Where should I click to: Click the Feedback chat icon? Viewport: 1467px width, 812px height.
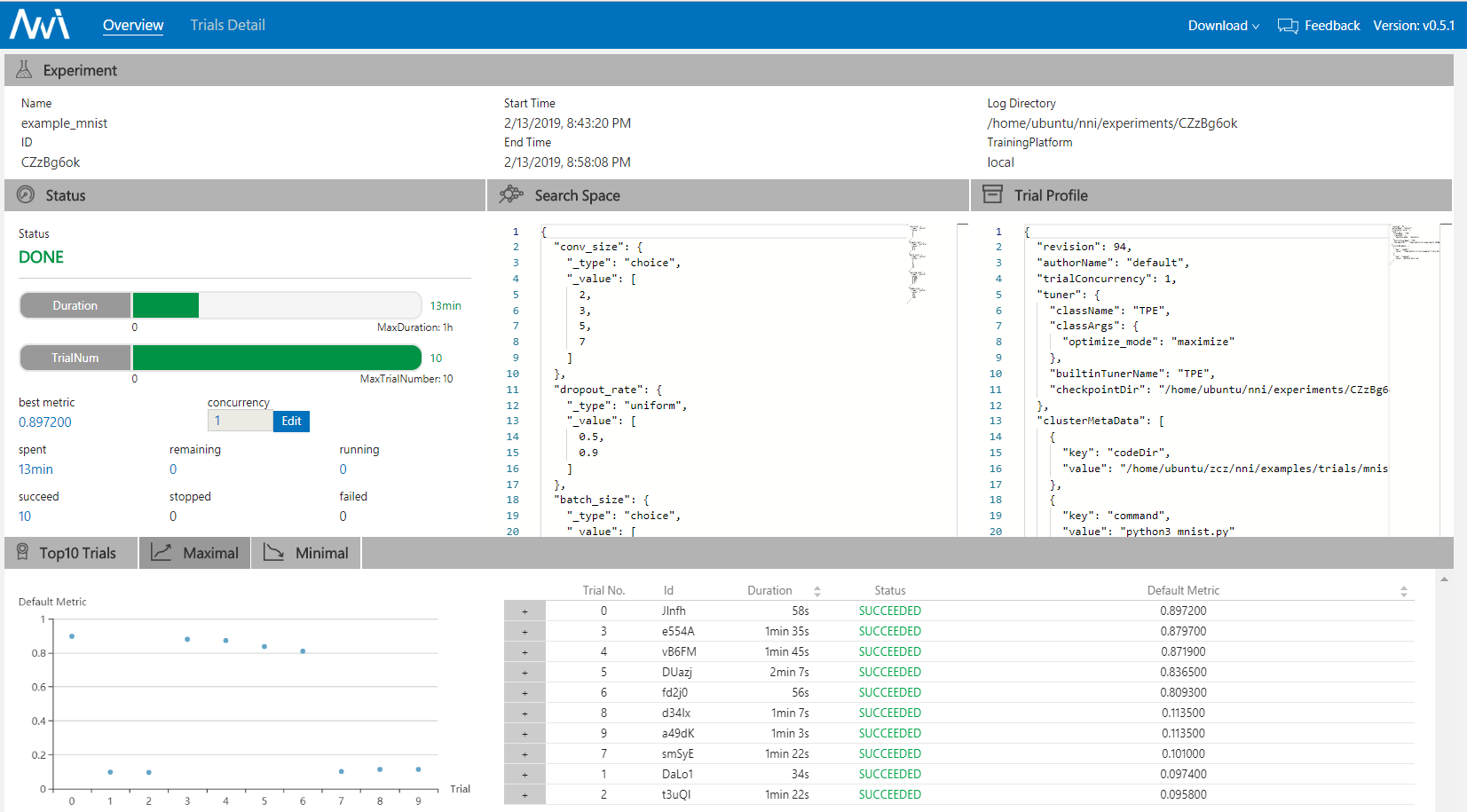click(1288, 26)
